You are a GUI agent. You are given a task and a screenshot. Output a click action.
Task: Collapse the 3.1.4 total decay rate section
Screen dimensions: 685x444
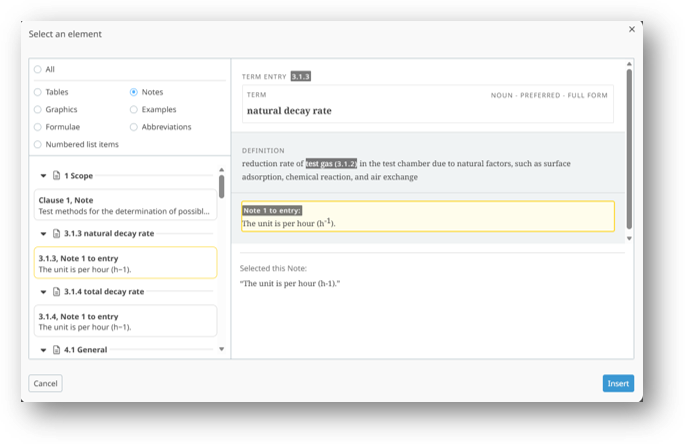pos(43,292)
